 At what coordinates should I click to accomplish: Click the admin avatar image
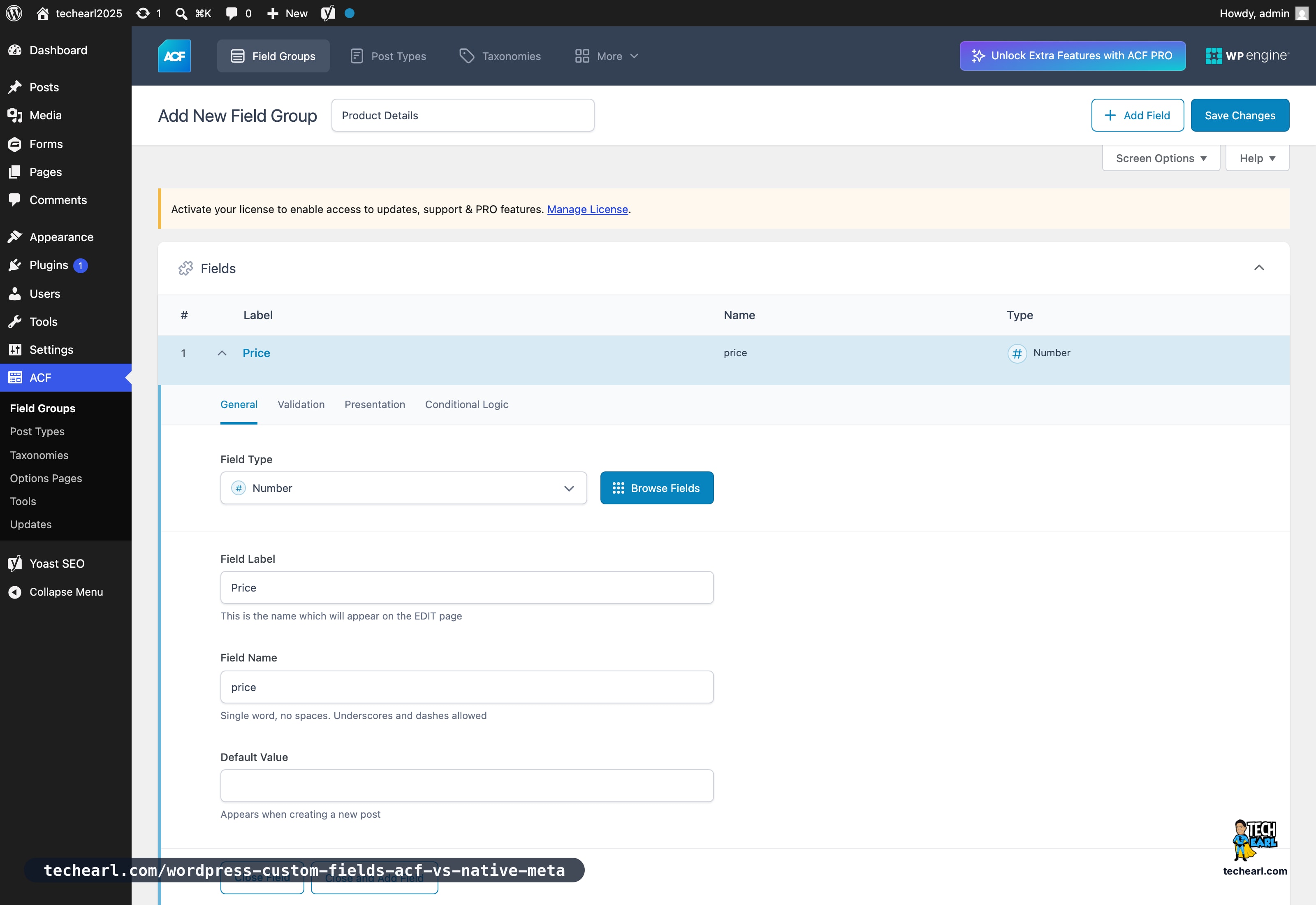(x=1302, y=13)
